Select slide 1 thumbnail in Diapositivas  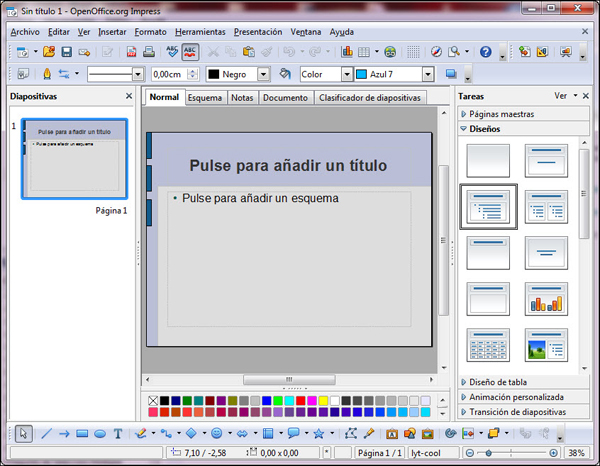point(75,159)
